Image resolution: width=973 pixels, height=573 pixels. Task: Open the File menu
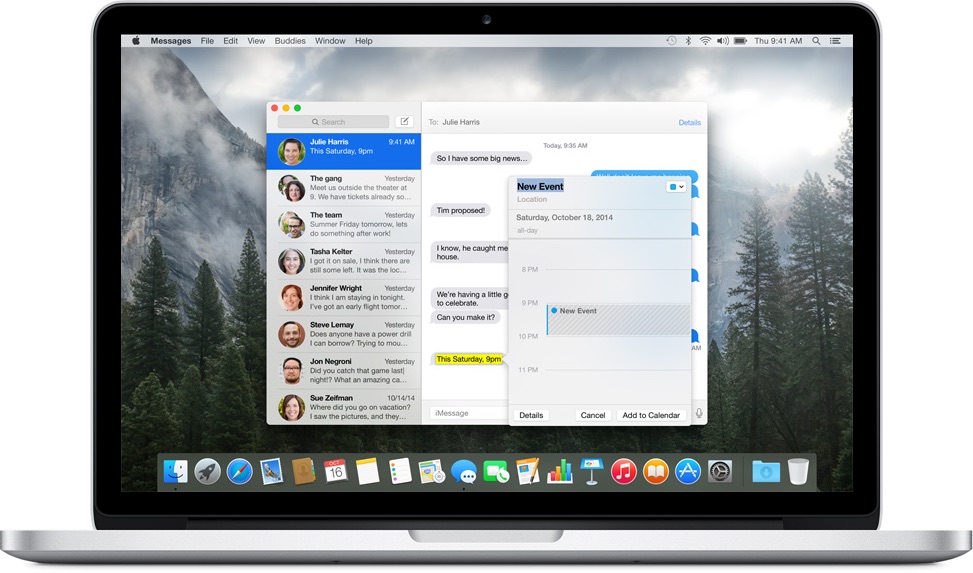(207, 40)
